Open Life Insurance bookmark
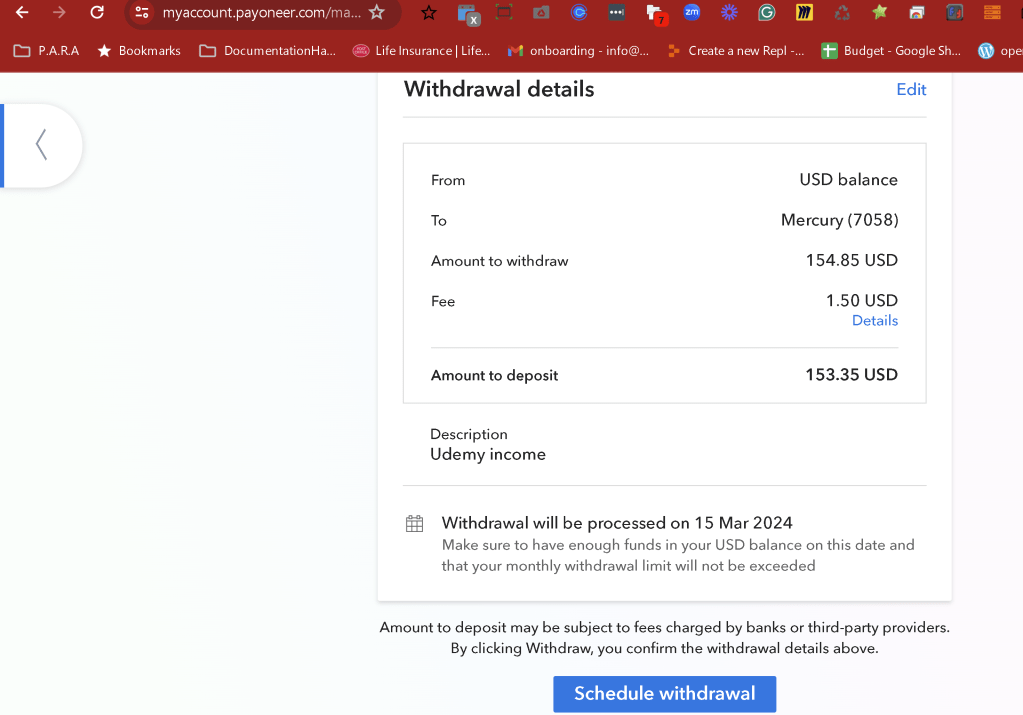This screenshot has height=715, width=1023. [x=421, y=51]
